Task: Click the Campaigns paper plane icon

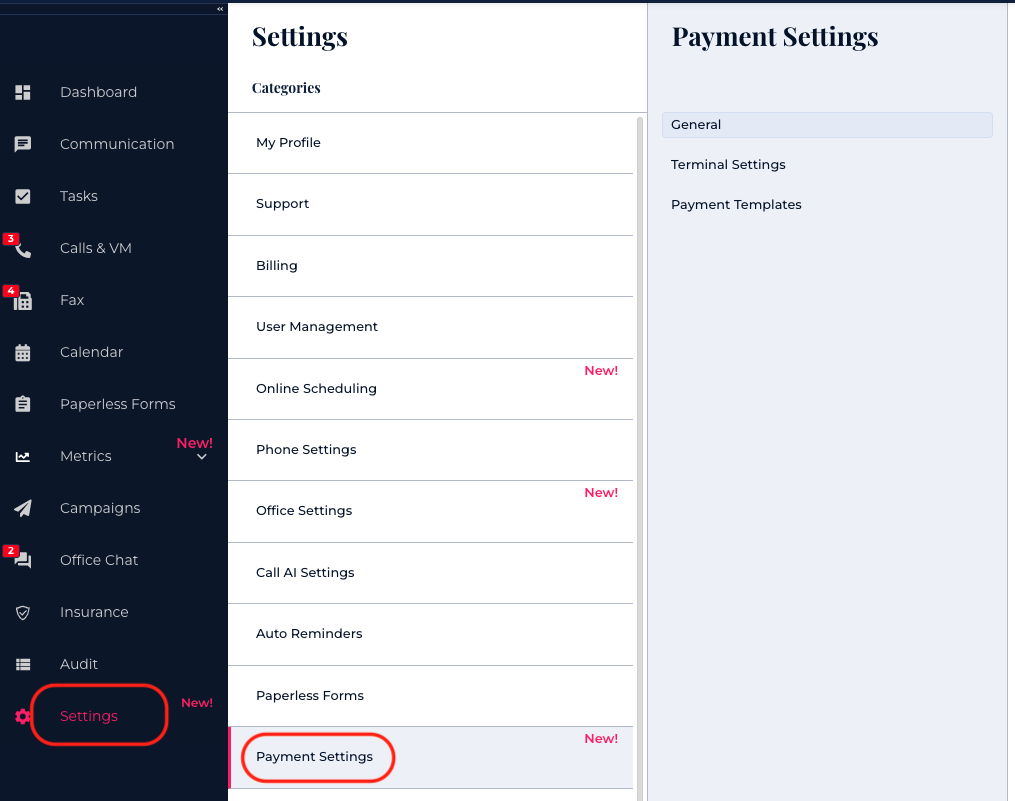Action: coord(23,508)
